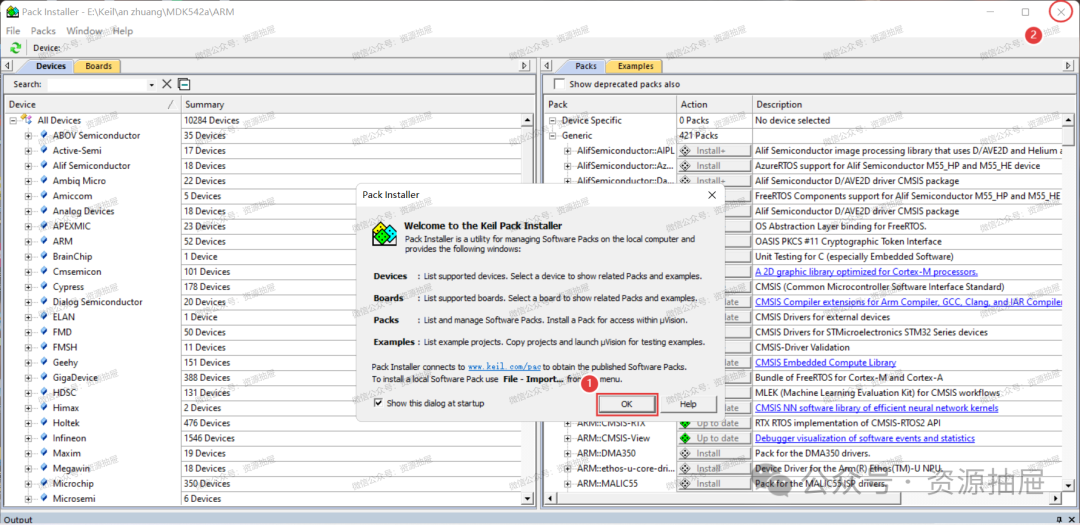1080x525 pixels.
Task: Open the 2D graphic library description link
Action: tap(866, 271)
